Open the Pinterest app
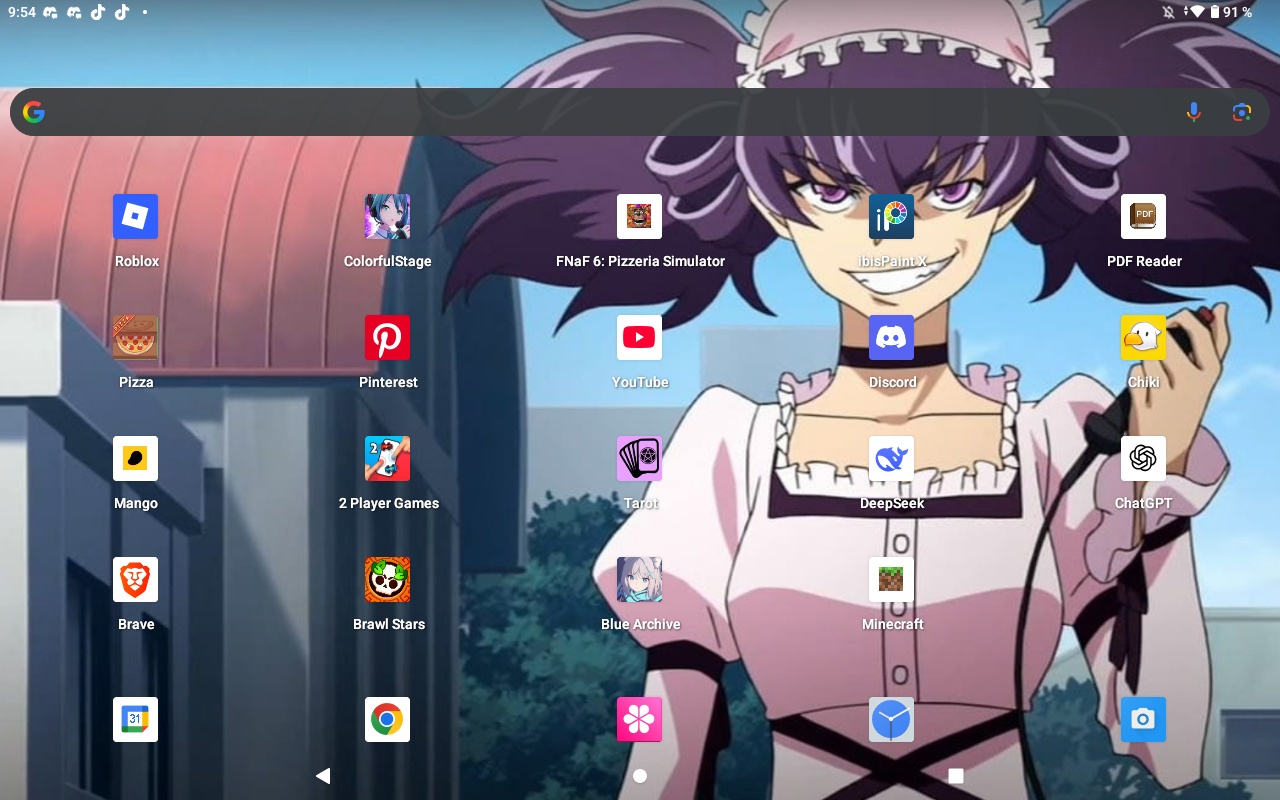The height and width of the screenshot is (800, 1280). pos(387,338)
